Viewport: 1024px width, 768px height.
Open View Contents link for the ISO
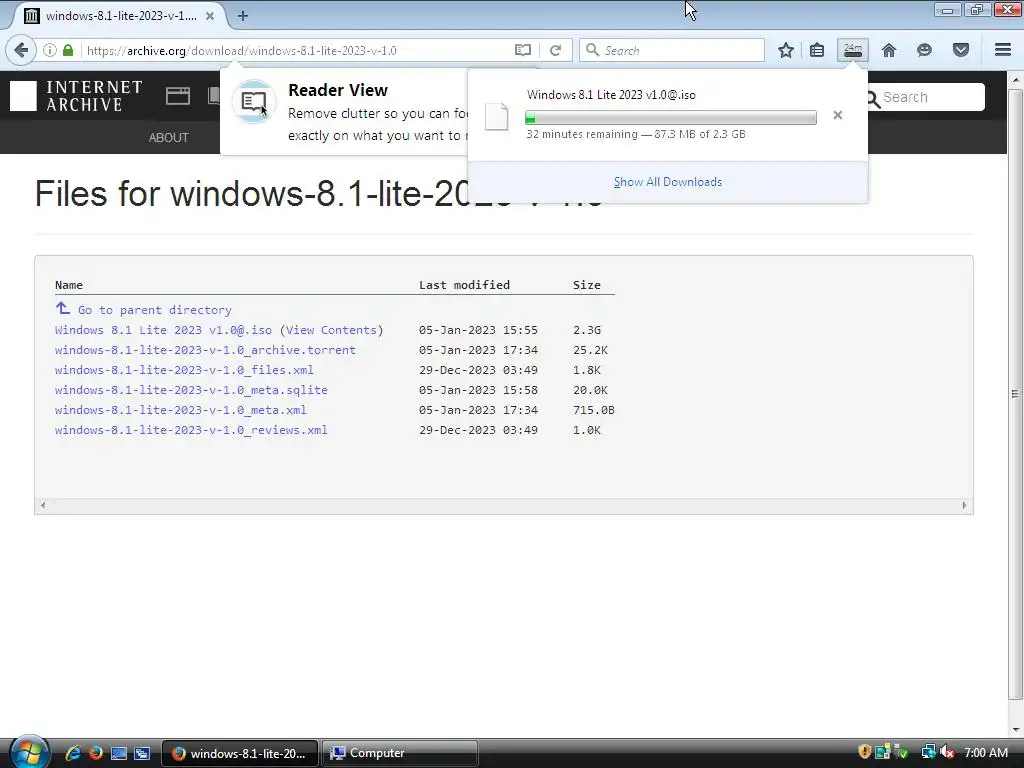[332, 330]
